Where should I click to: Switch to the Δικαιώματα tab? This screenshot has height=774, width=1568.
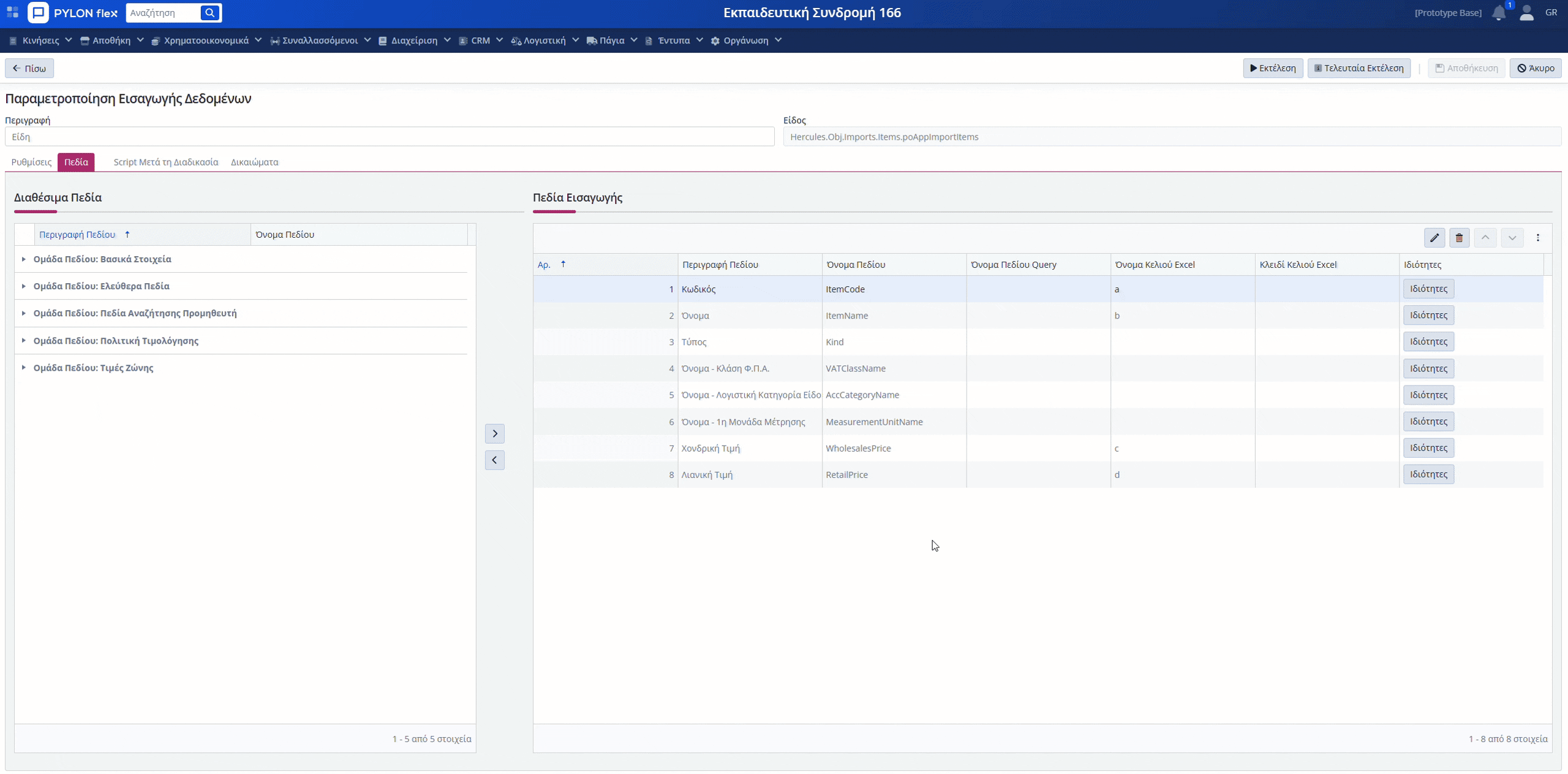[x=254, y=162]
